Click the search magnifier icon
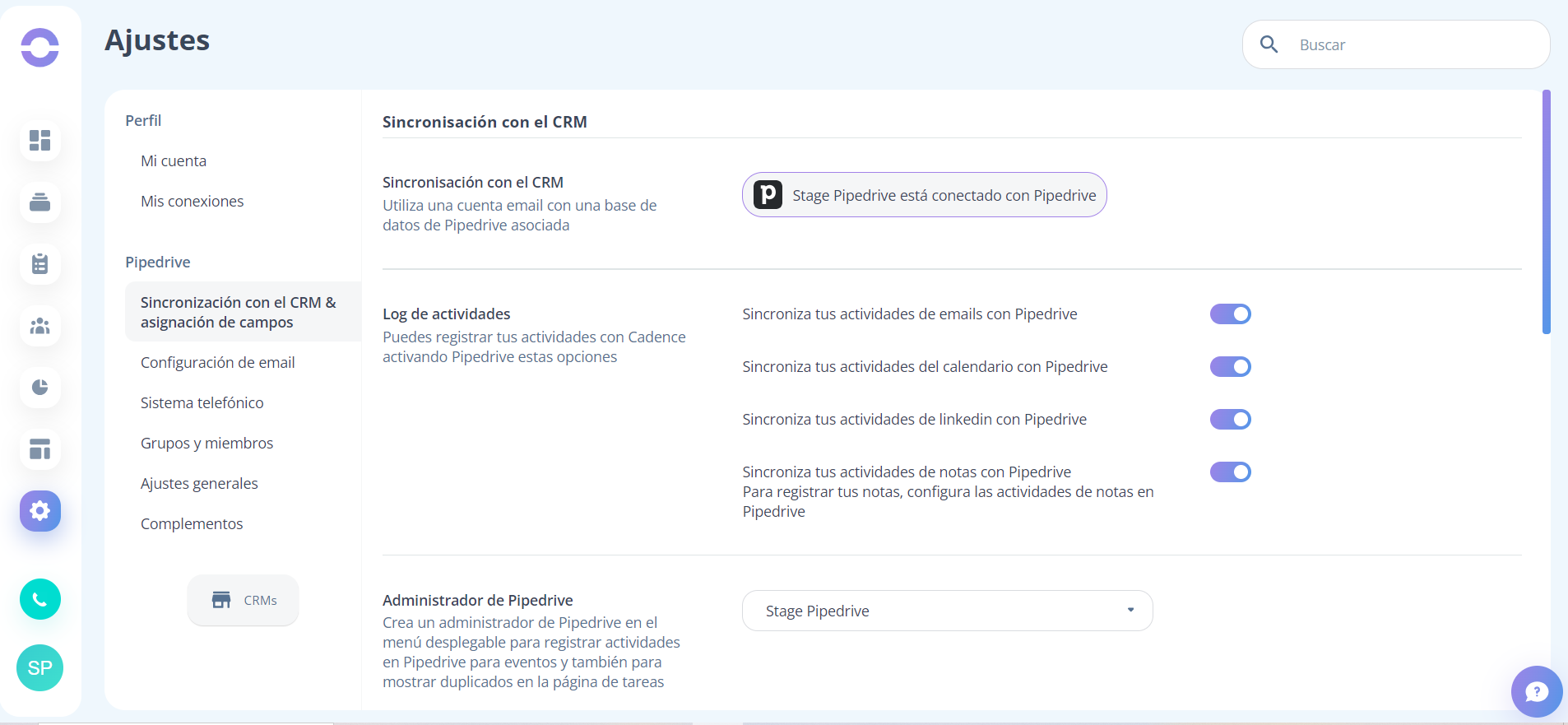The height and width of the screenshot is (725, 1568). [1269, 44]
